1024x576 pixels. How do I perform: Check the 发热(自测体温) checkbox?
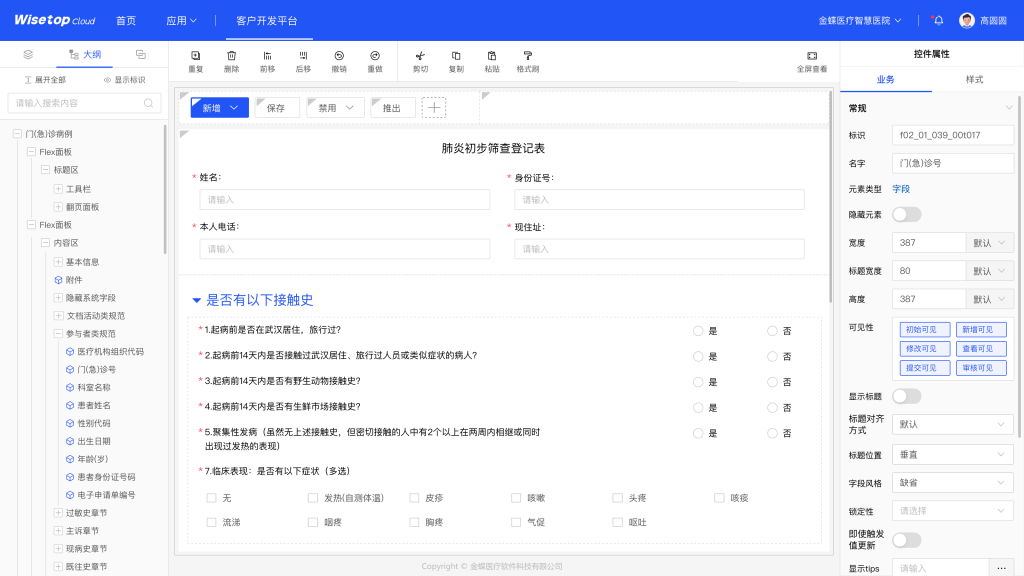pos(313,497)
